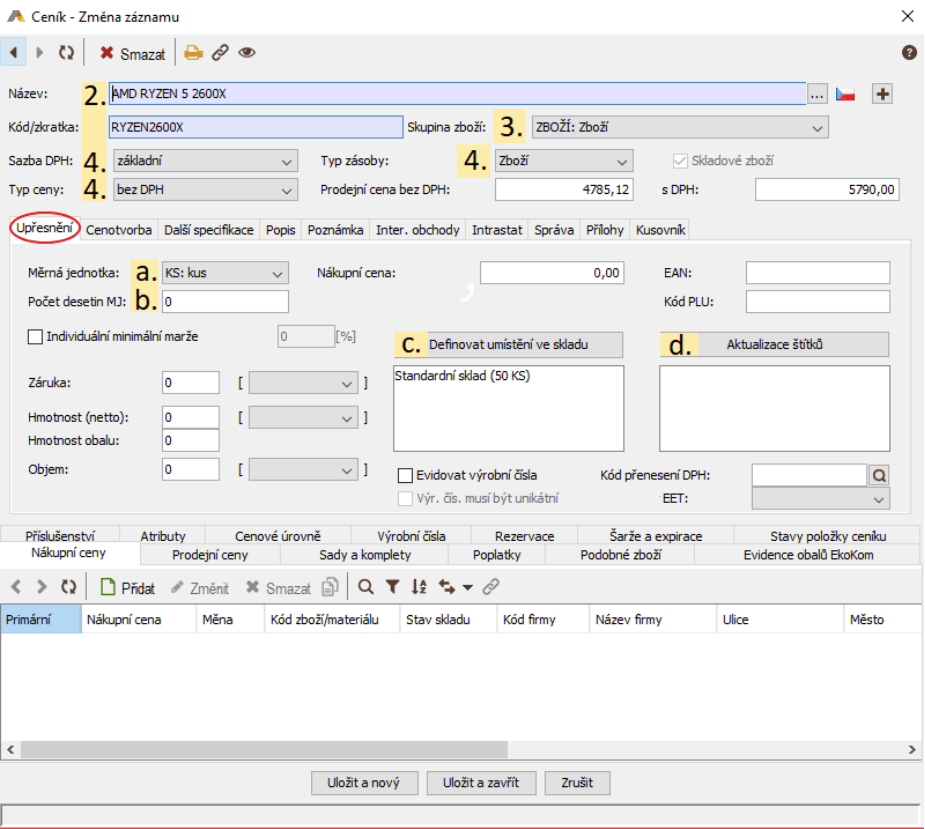
Task: Search the list with magnifier icon
Action: (x=366, y=586)
